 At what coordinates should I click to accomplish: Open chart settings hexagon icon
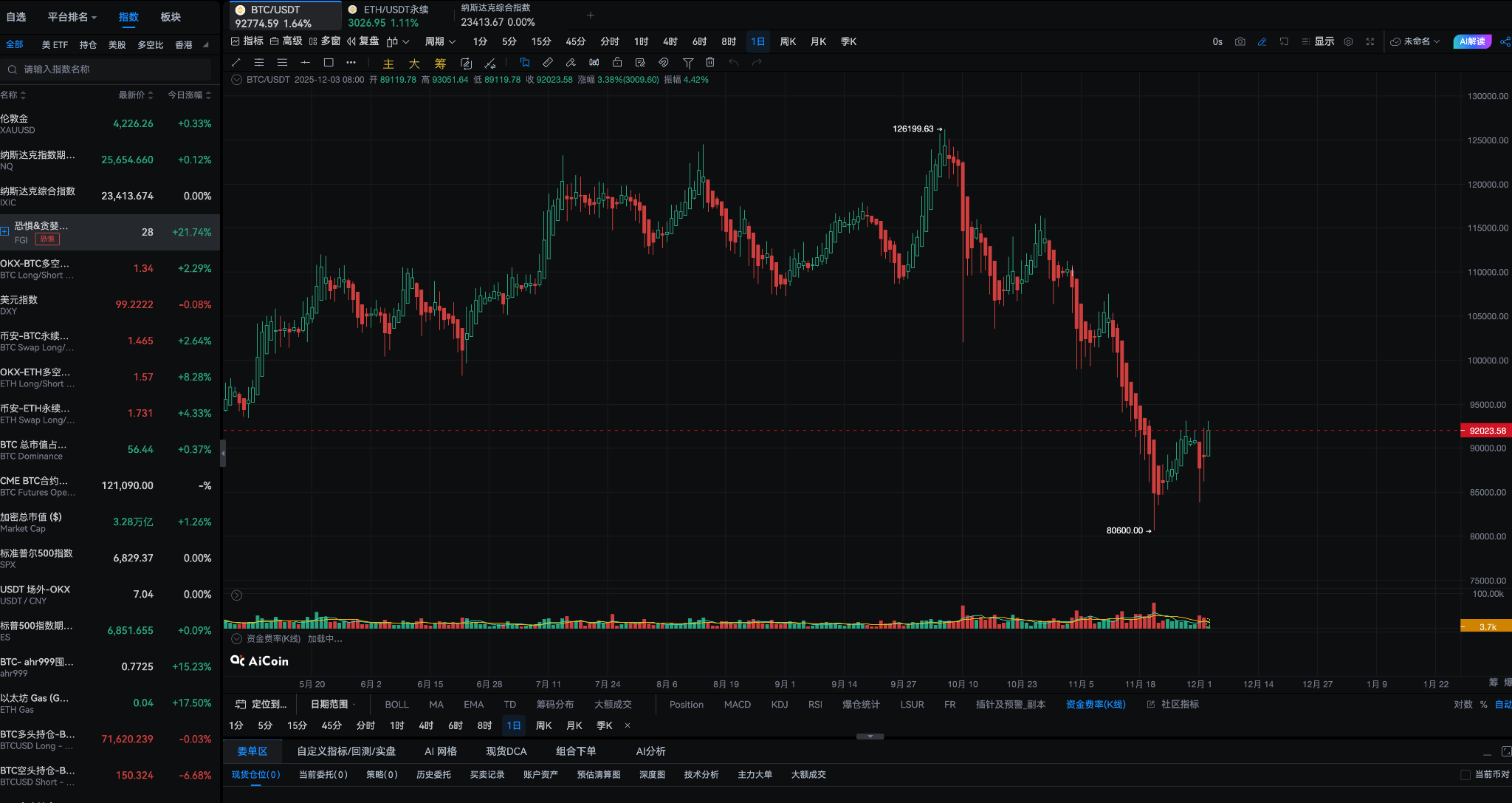1348,42
